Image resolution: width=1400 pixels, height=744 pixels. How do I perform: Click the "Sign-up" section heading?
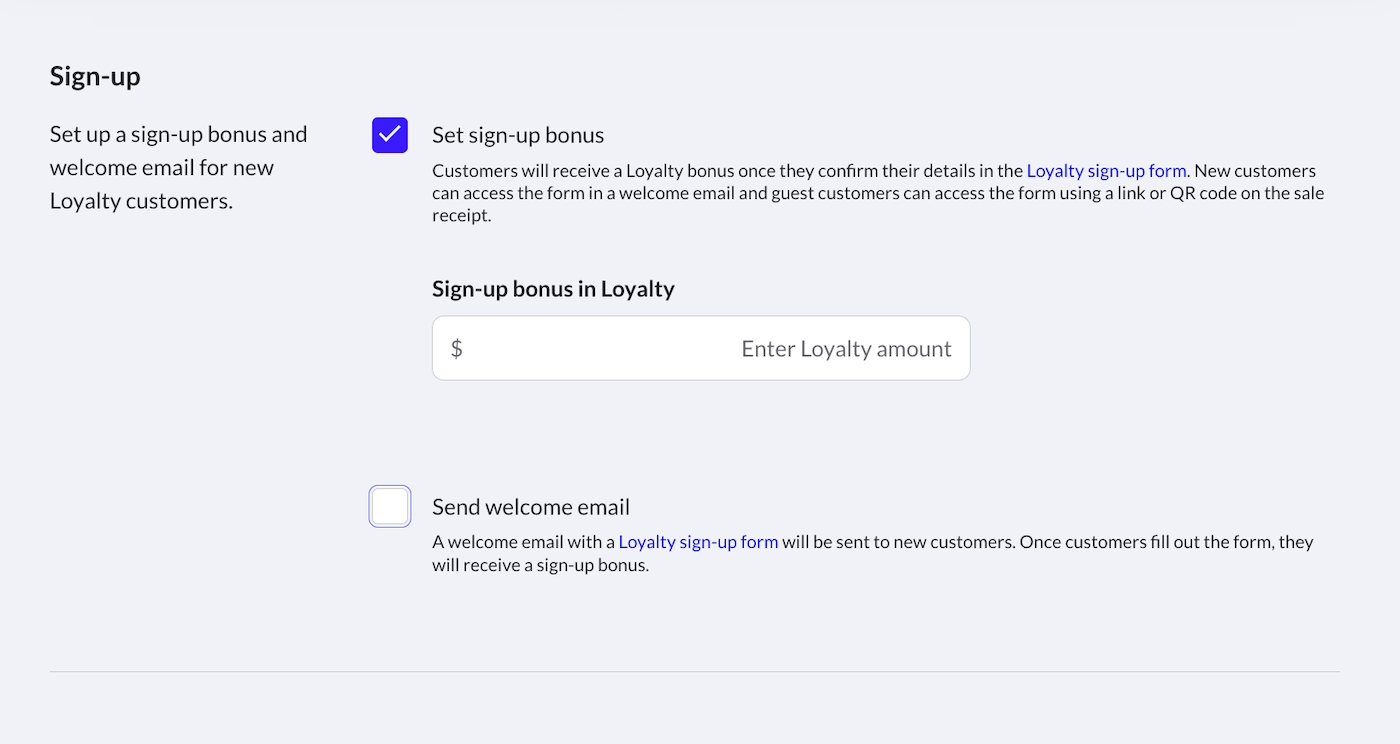point(95,77)
